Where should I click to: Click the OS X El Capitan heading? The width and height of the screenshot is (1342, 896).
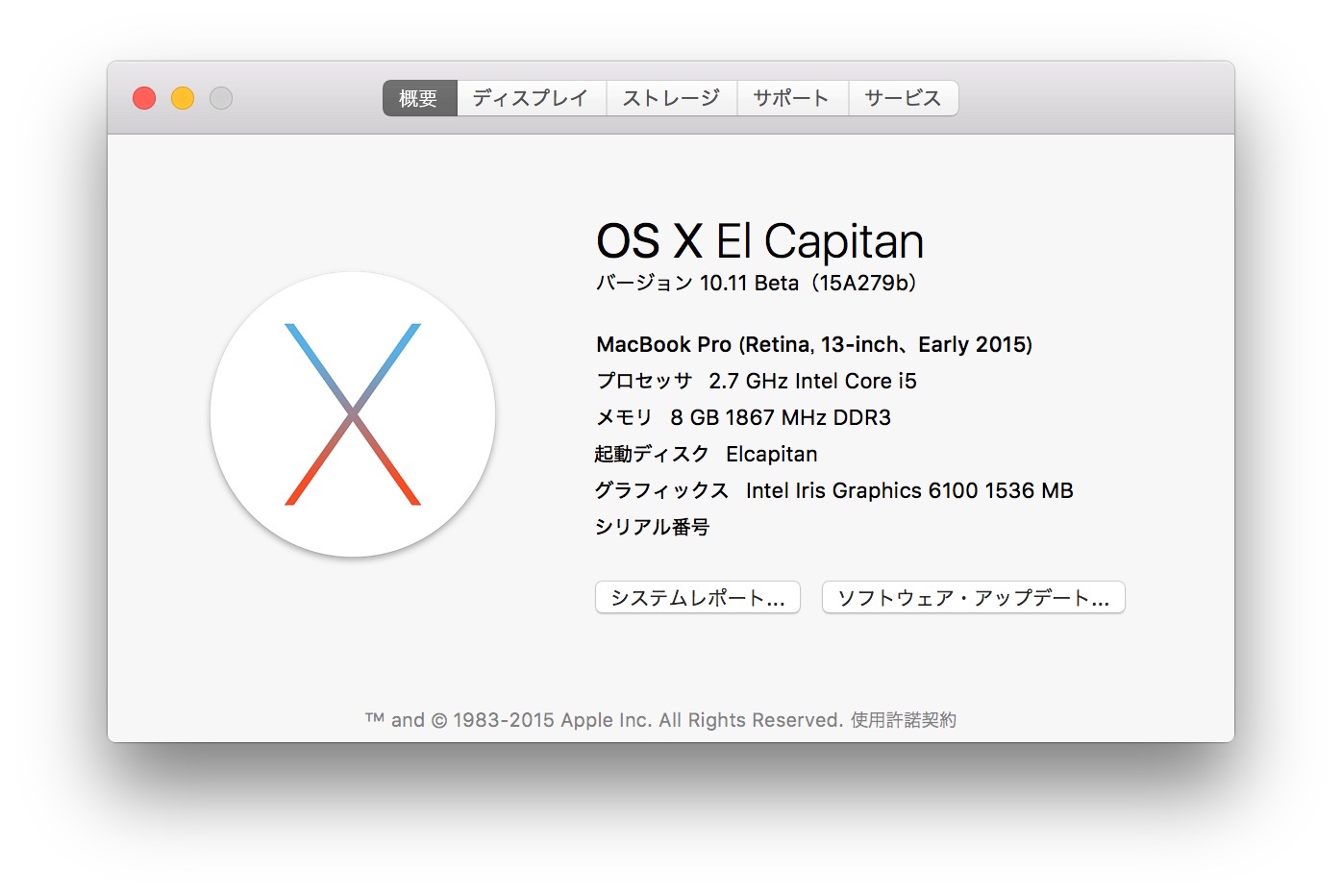(x=759, y=240)
